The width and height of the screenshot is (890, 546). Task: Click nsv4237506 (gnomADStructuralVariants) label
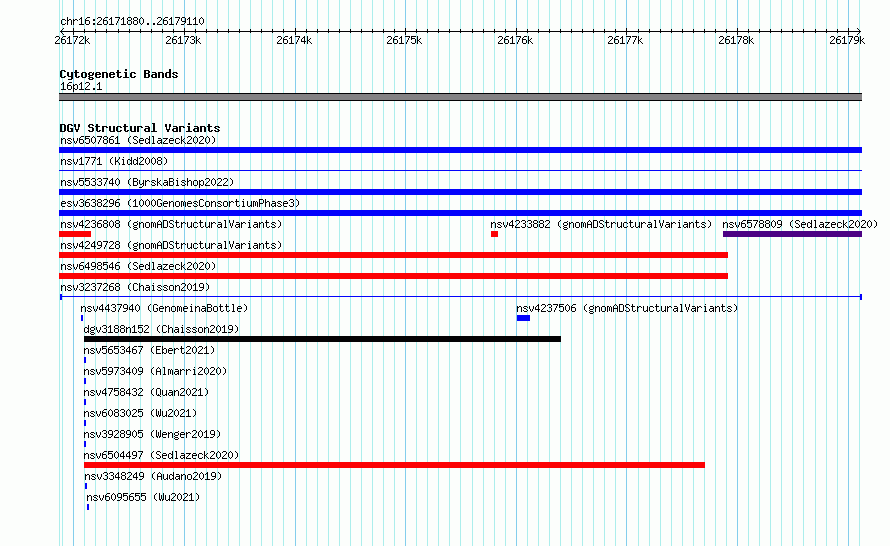[x=627, y=308]
